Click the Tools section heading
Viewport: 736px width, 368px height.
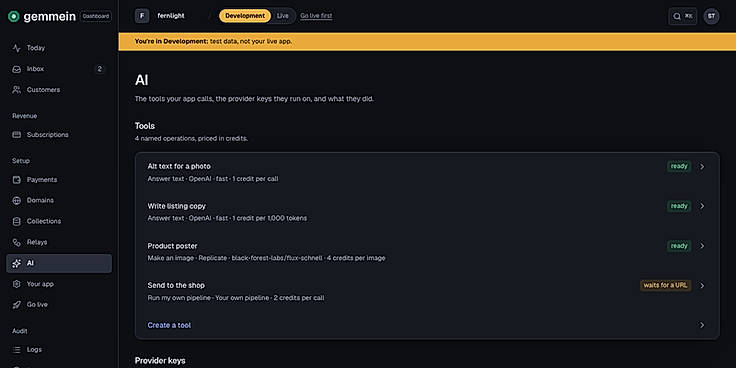145,126
